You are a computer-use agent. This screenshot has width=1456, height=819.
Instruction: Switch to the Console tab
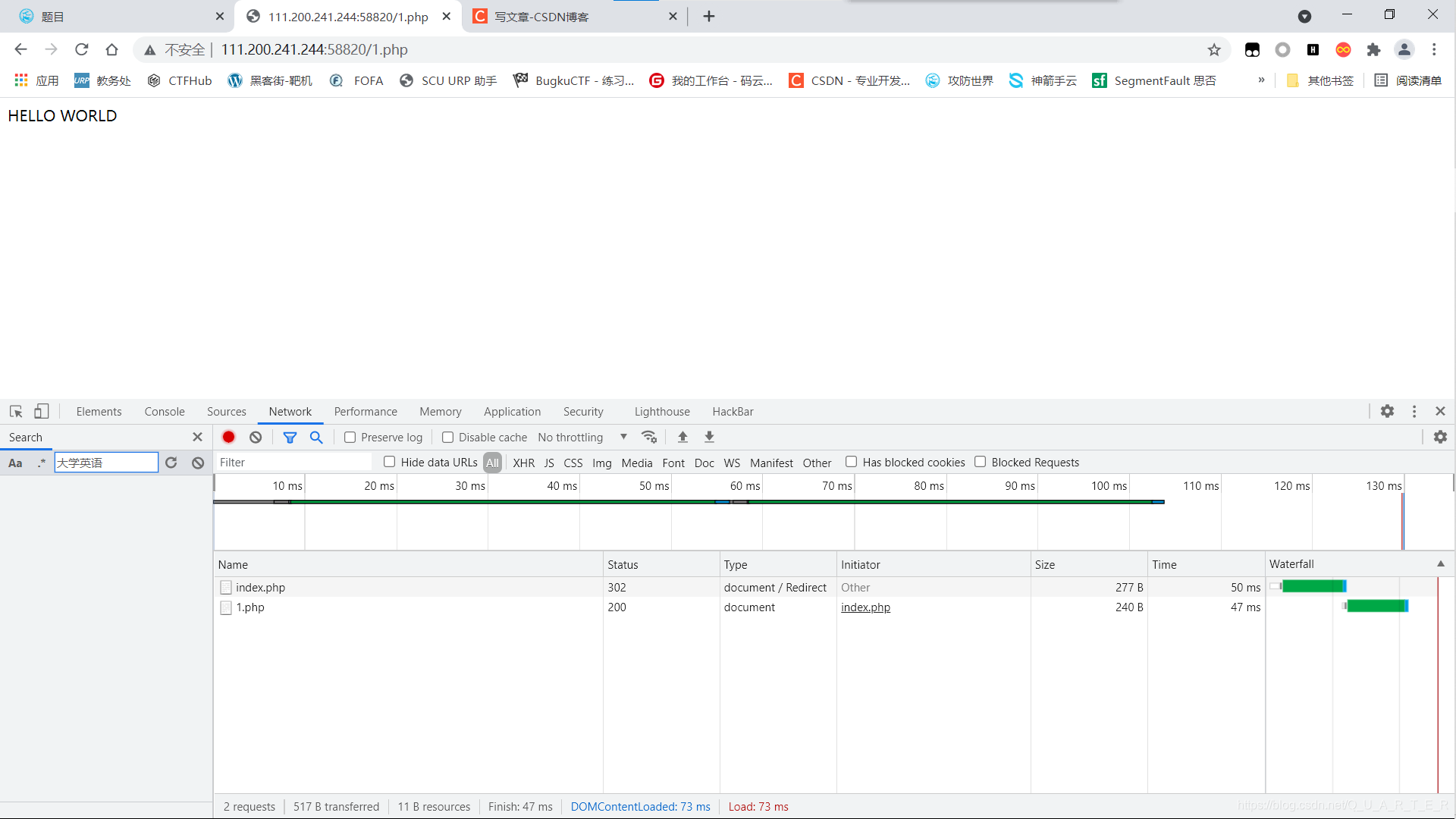[165, 412]
